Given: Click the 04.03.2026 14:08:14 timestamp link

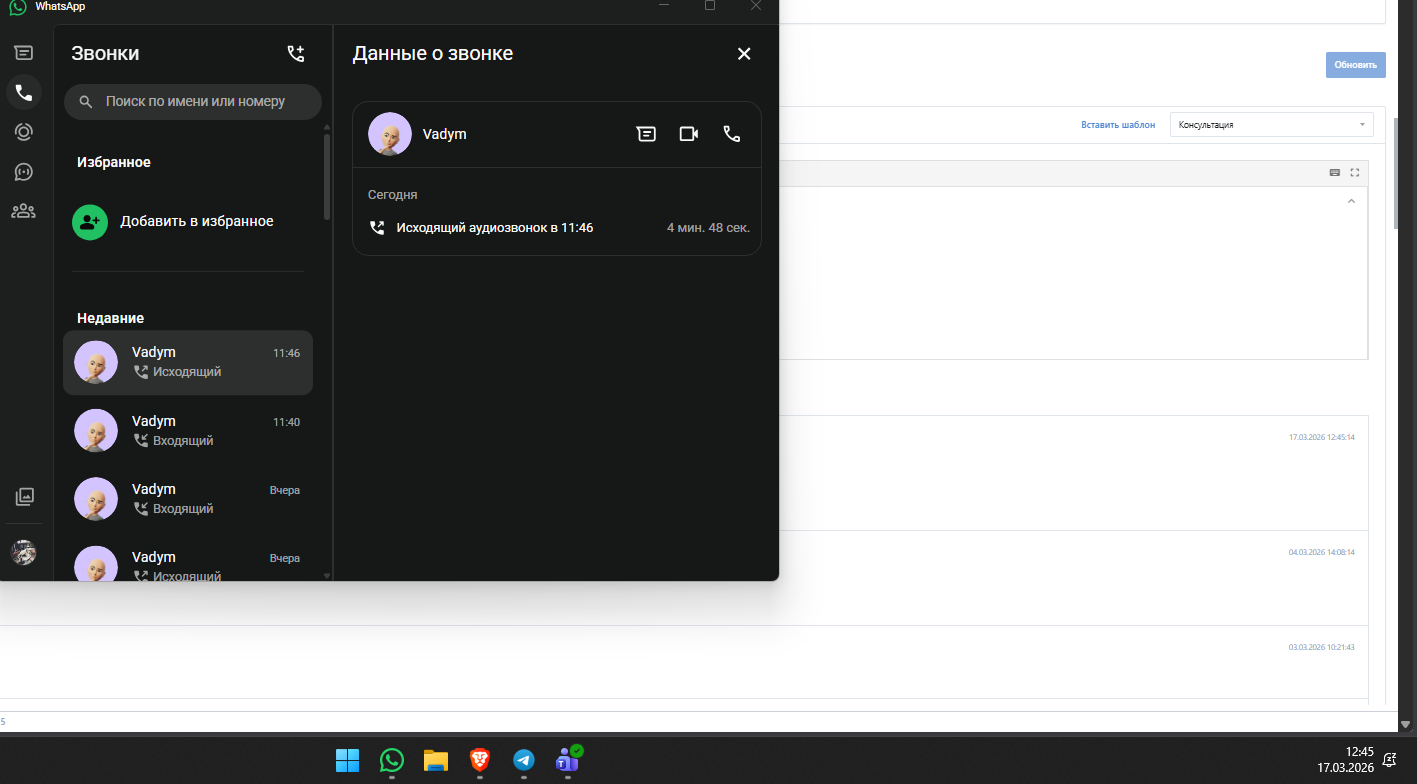Looking at the screenshot, I should pyautogui.click(x=1322, y=552).
